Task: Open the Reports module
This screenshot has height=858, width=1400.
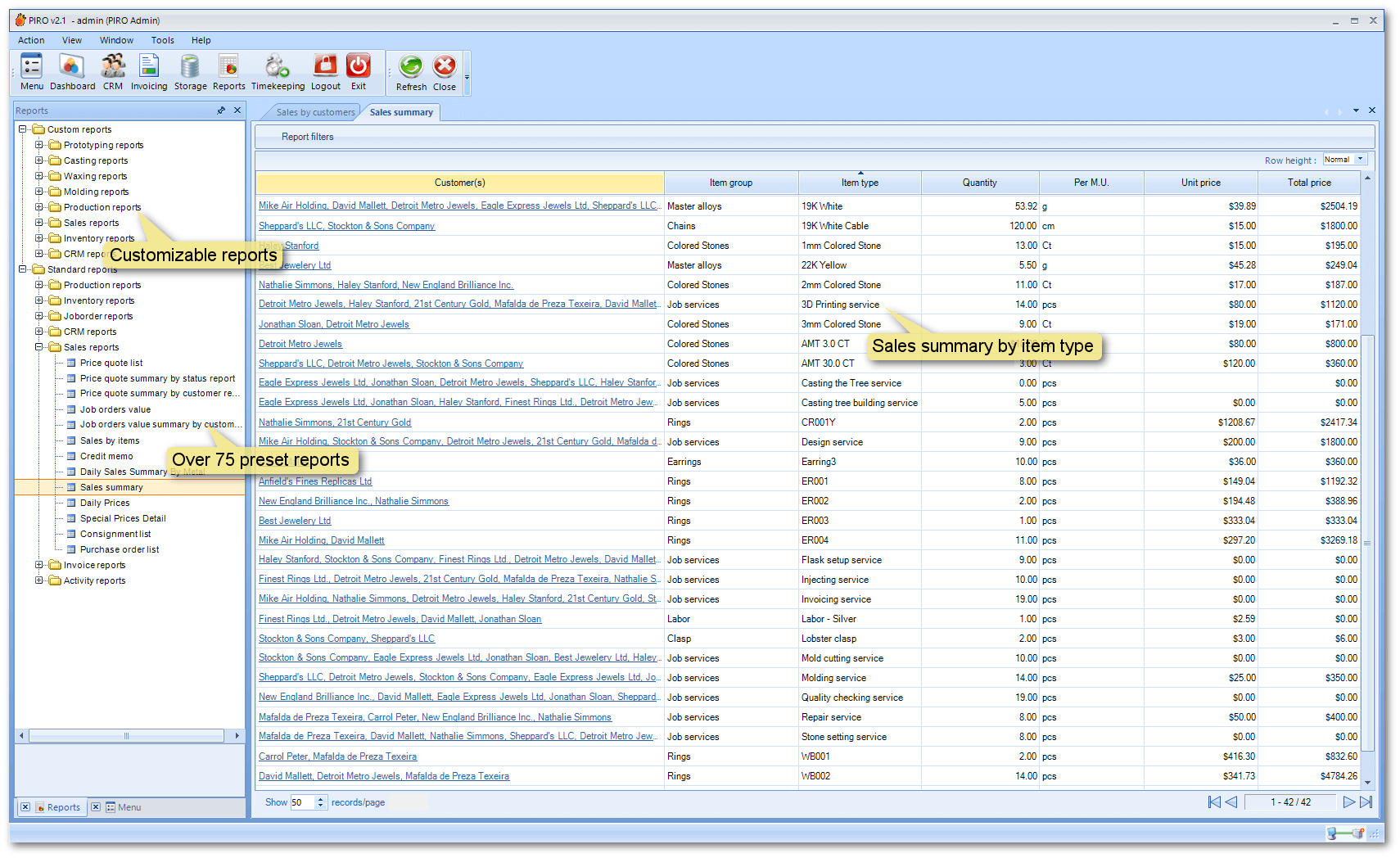Action: point(229,72)
